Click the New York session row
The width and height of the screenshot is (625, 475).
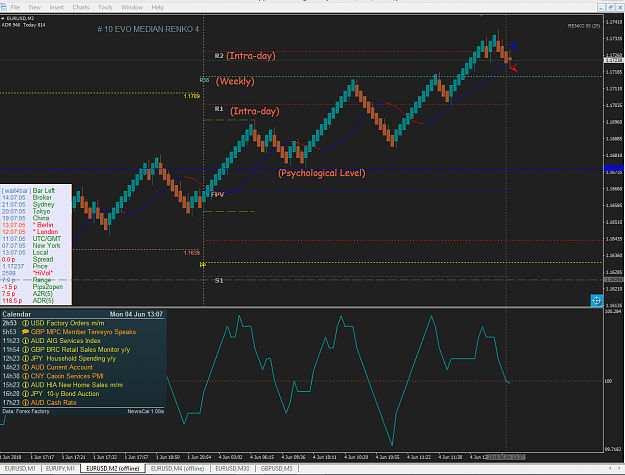click(x=31, y=245)
